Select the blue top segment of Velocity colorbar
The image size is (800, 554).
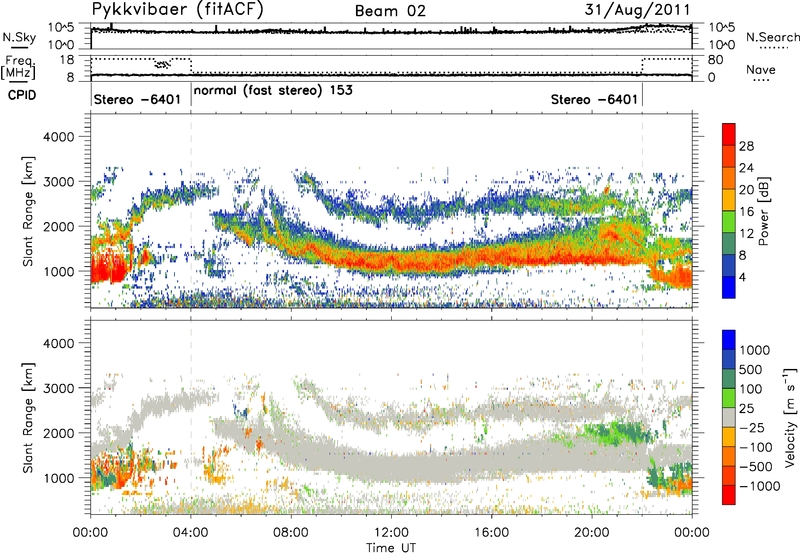tap(729, 340)
